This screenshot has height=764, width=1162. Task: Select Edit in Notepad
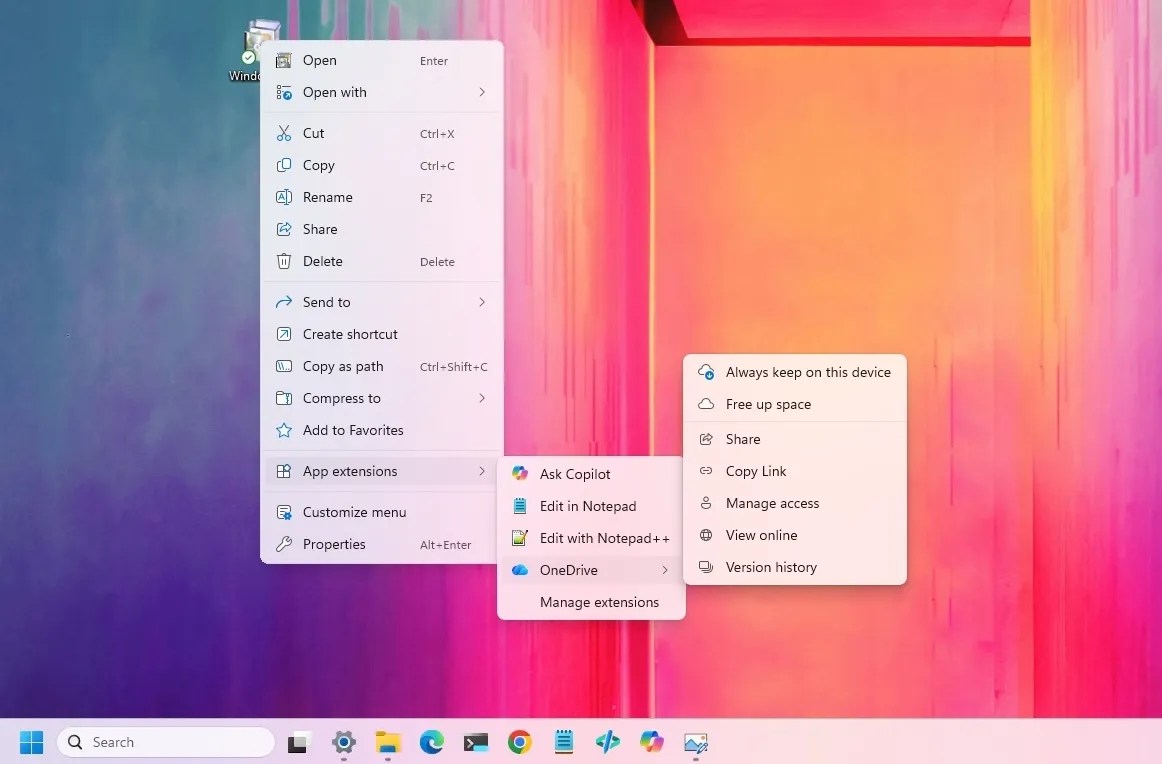(591, 506)
